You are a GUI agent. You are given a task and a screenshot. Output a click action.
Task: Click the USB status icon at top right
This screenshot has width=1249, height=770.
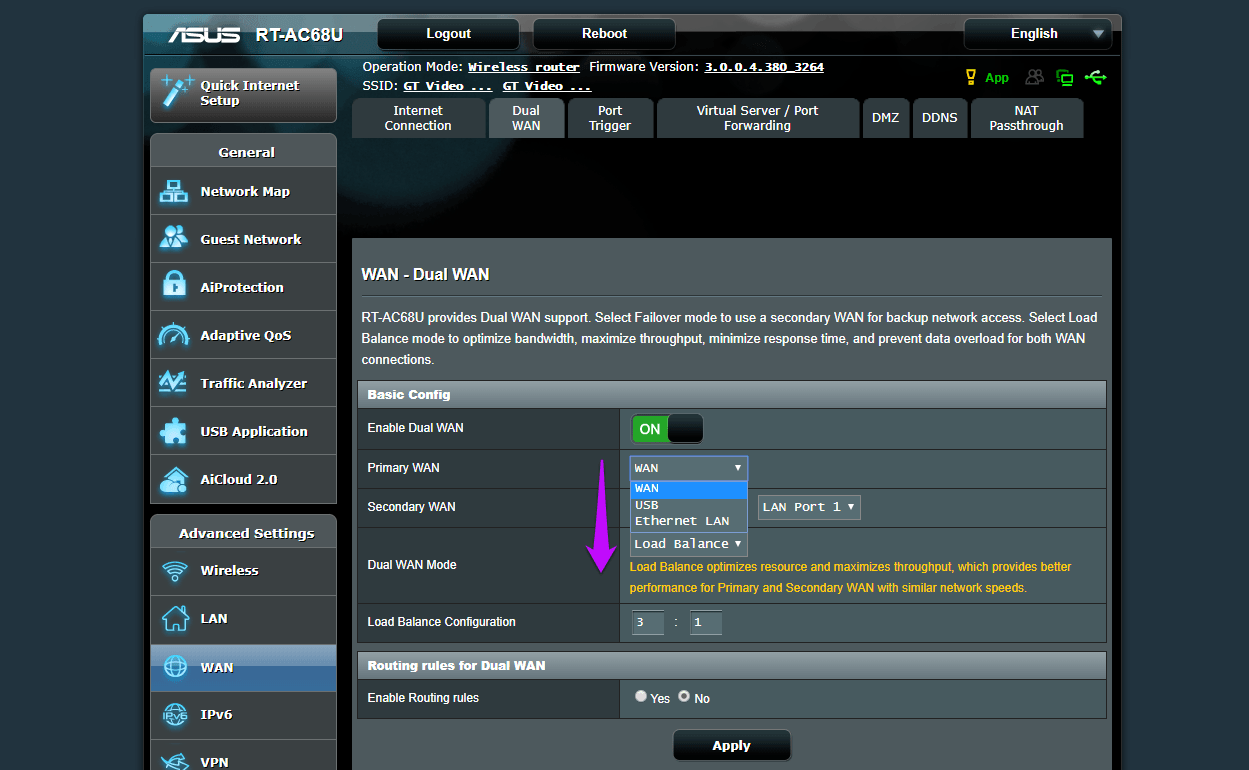[x=1096, y=77]
